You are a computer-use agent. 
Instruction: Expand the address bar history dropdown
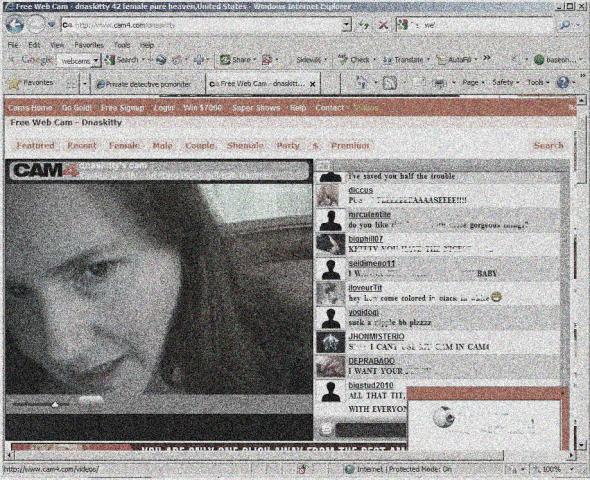(347, 25)
